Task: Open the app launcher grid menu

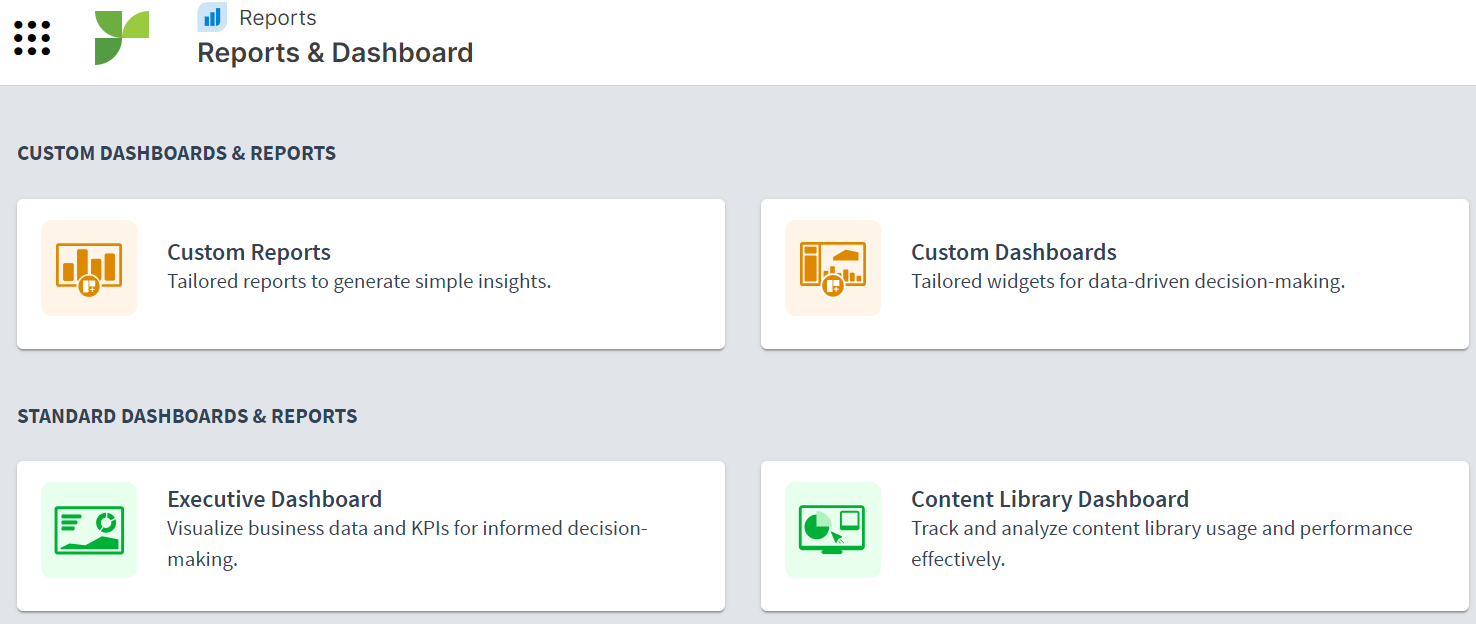Action: 32,39
